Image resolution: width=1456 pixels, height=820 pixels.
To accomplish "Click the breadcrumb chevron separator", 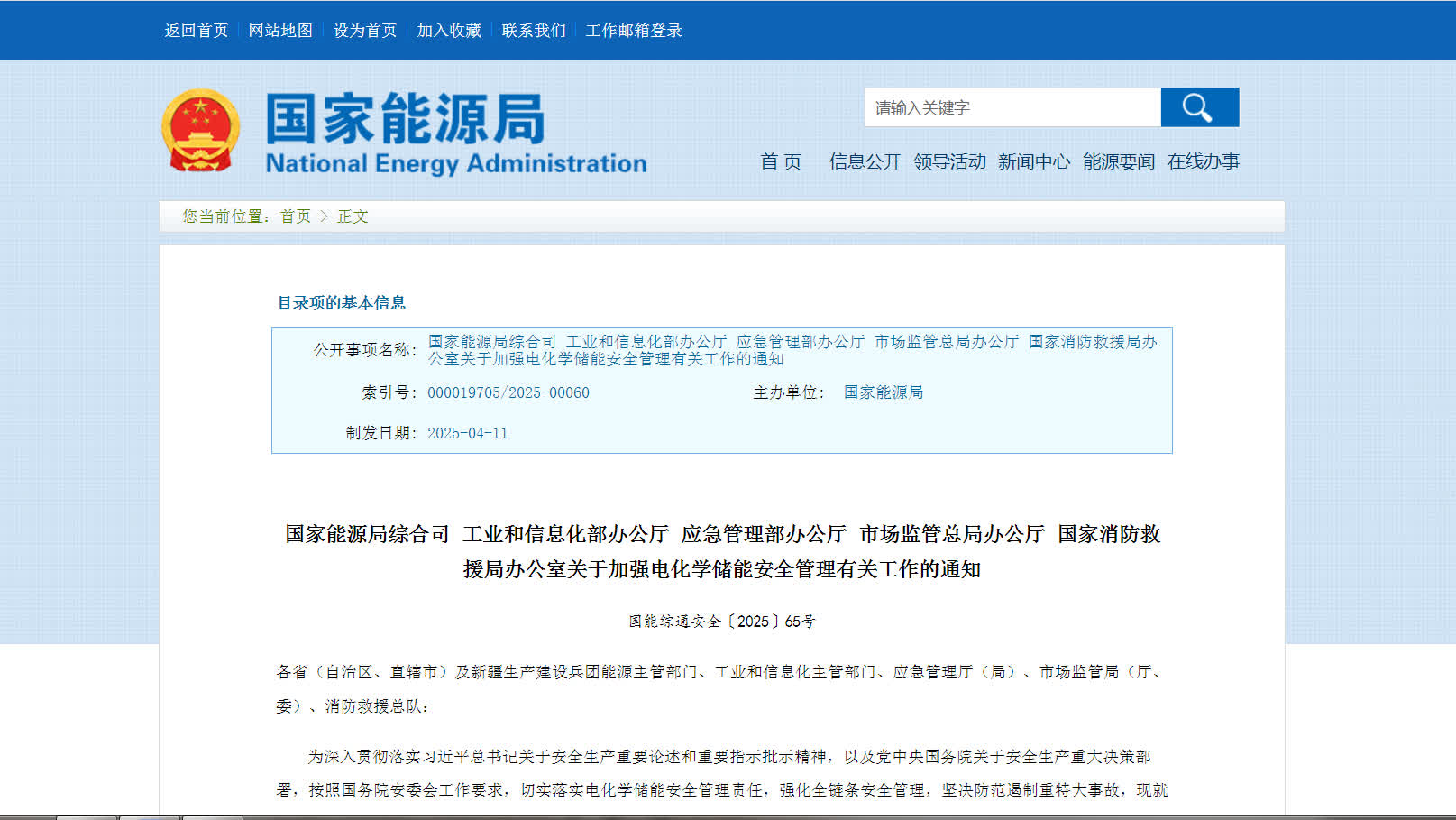I will [324, 217].
